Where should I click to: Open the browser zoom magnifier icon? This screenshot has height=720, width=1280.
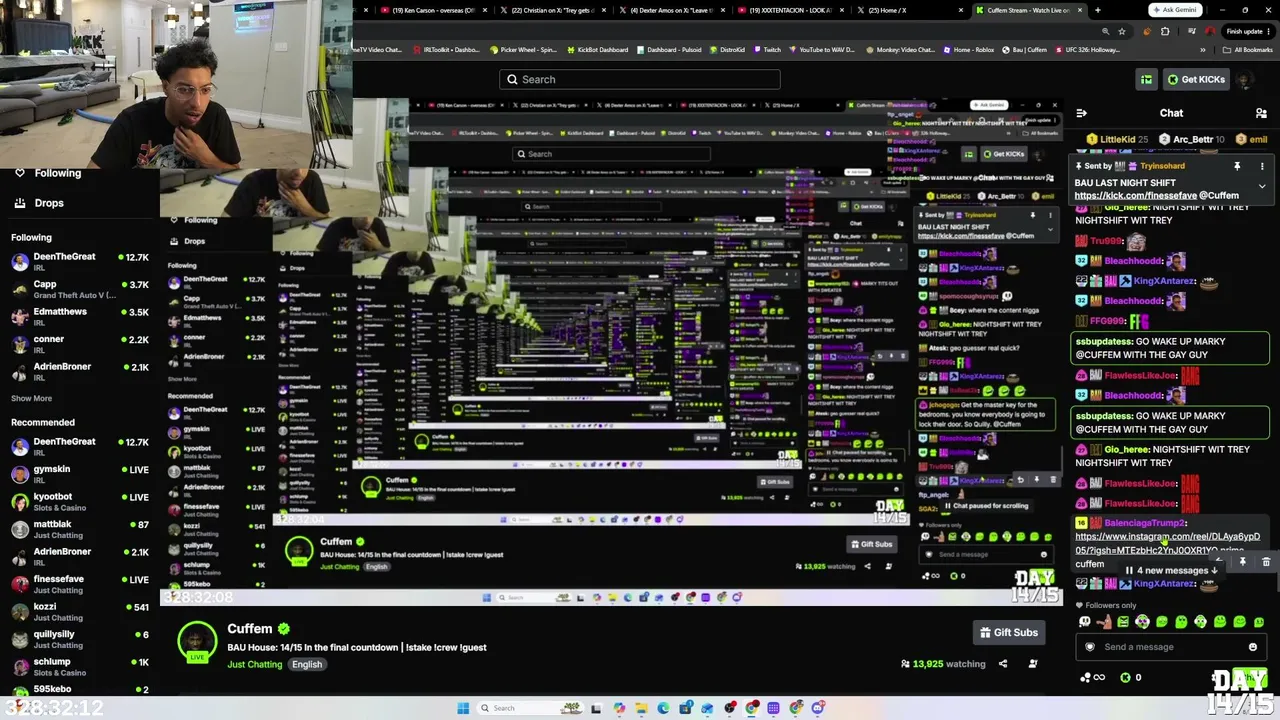(x=1105, y=31)
